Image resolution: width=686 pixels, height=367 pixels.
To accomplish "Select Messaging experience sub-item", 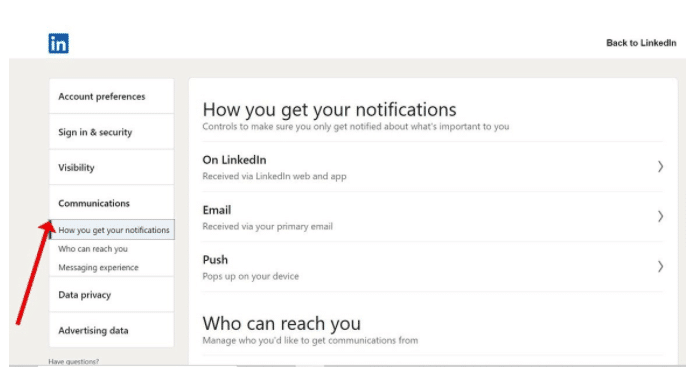I will tap(98, 267).
